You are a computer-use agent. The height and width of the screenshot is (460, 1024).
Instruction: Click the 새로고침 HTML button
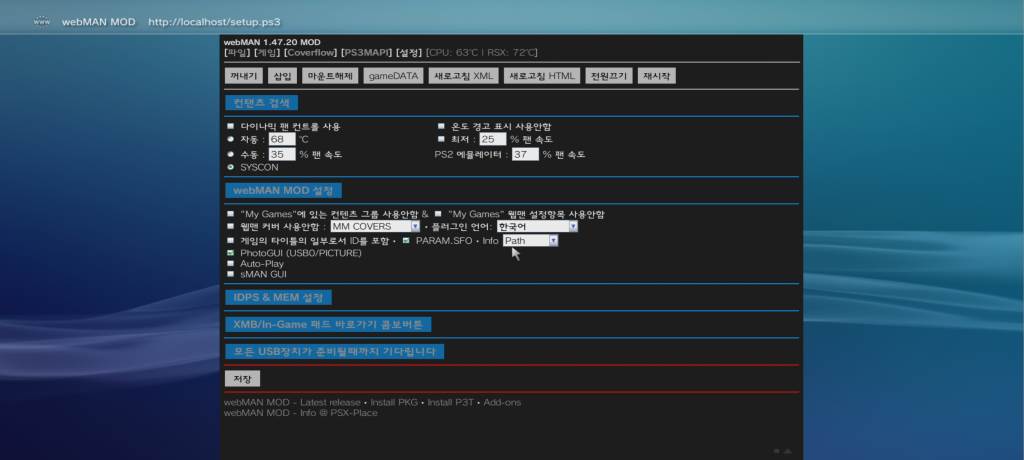pyautogui.click(x=542, y=76)
